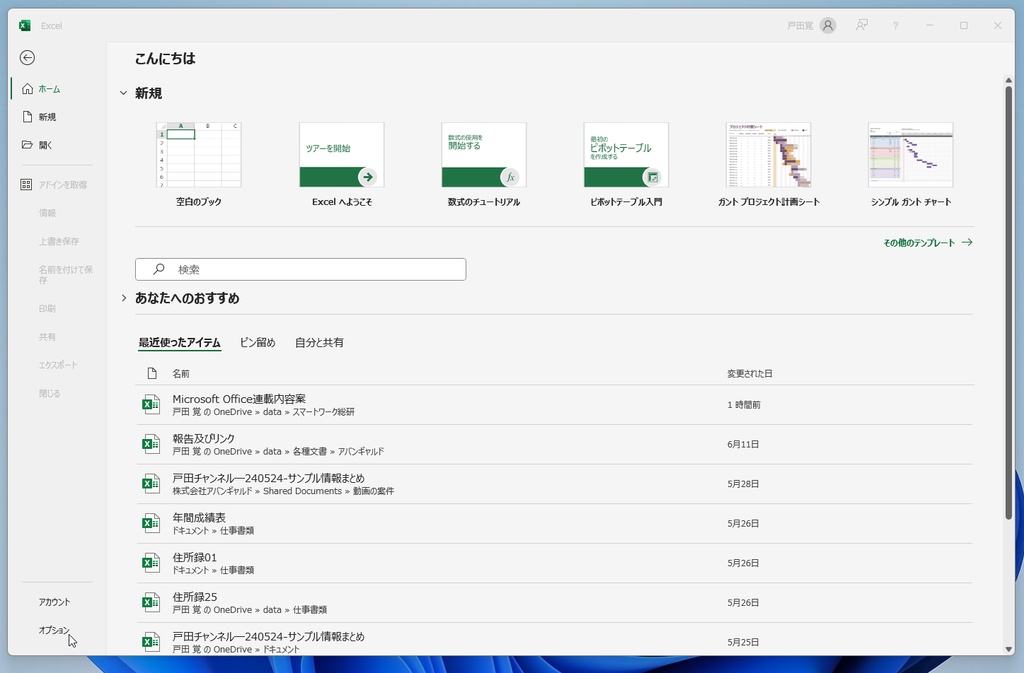Click file icon of 5月28日 戸田チャンネル entry
This screenshot has width=1024, height=673.
[151, 484]
